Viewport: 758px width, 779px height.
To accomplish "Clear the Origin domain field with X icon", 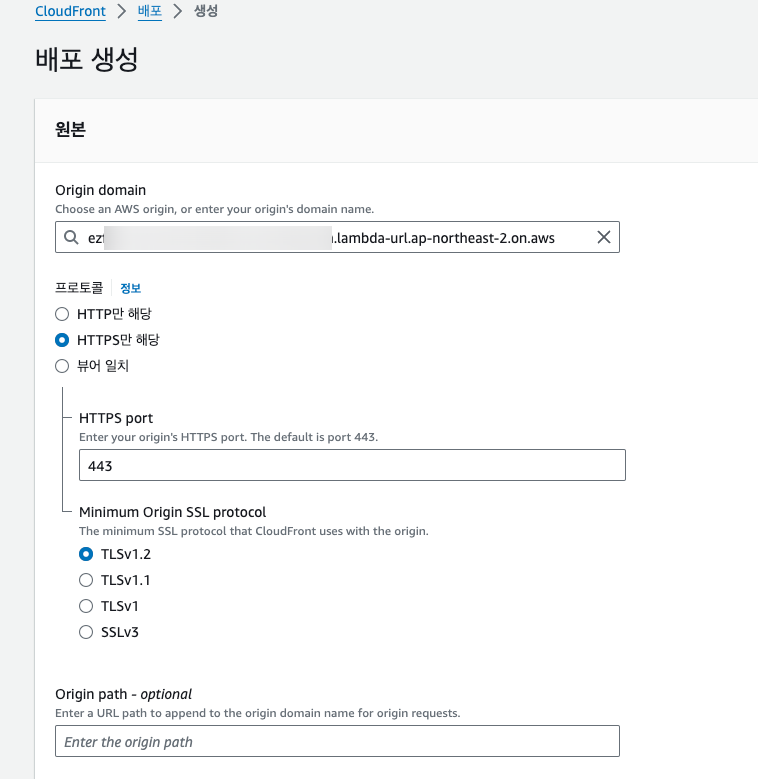I will (x=603, y=238).
